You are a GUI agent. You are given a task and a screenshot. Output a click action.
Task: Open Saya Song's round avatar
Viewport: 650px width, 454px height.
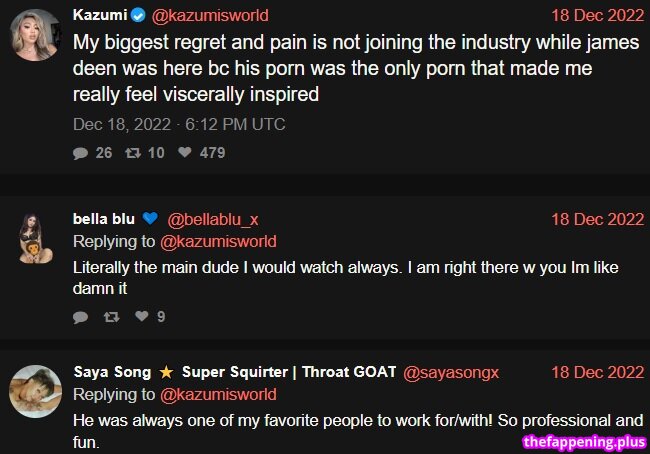pyautogui.click(x=36, y=391)
